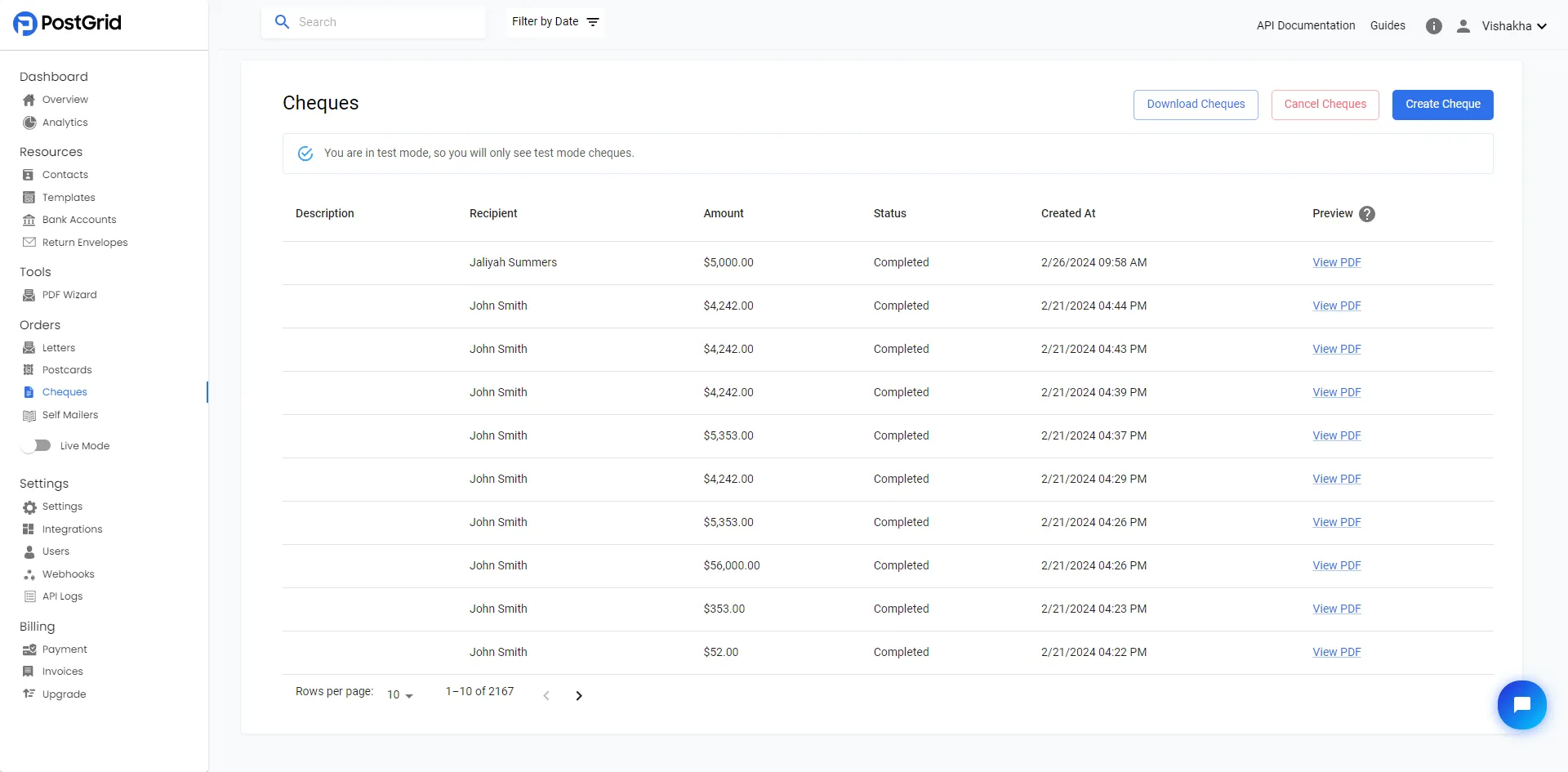Click the Webhooks icon in Settings
This screenshot has height=772, width=1568.
[x=29, y=573]
